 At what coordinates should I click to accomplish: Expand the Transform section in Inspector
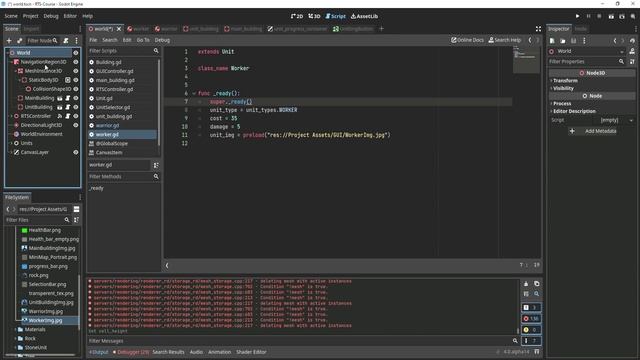[564, 81]
